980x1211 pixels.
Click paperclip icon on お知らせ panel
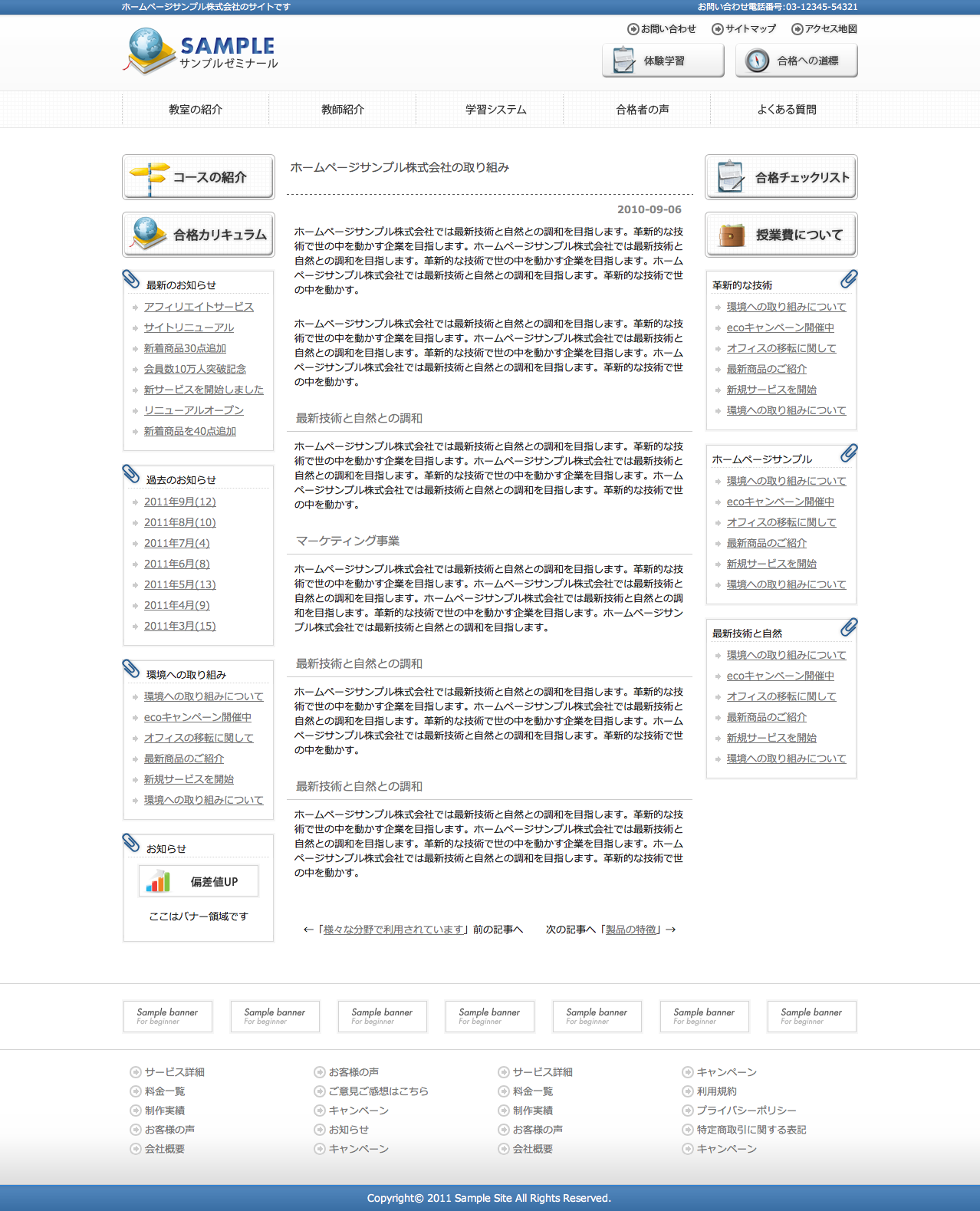(131, 843)
